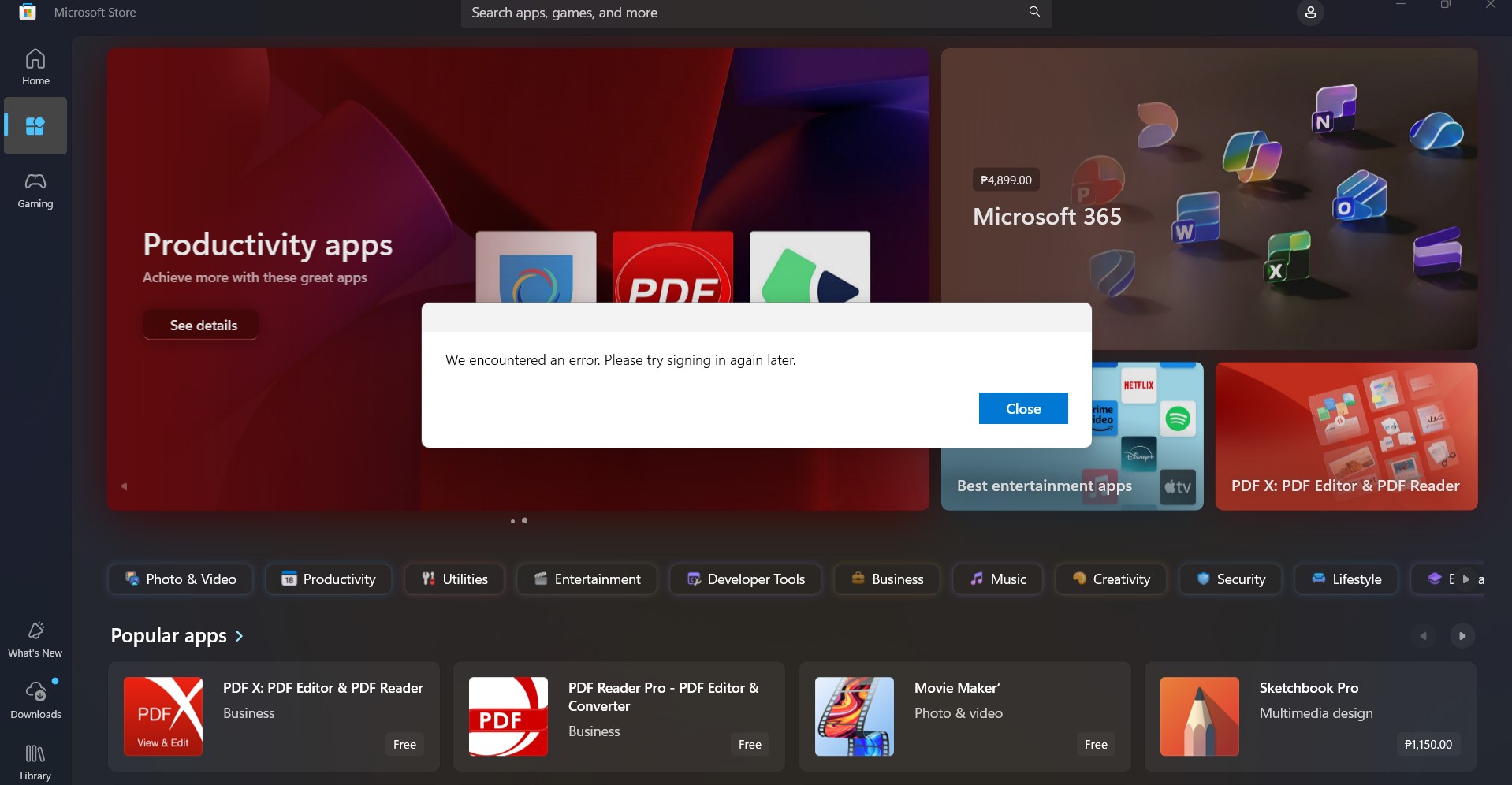Click the ₱1,150.00 Sketchbook Pro price

pos(1428,744)
